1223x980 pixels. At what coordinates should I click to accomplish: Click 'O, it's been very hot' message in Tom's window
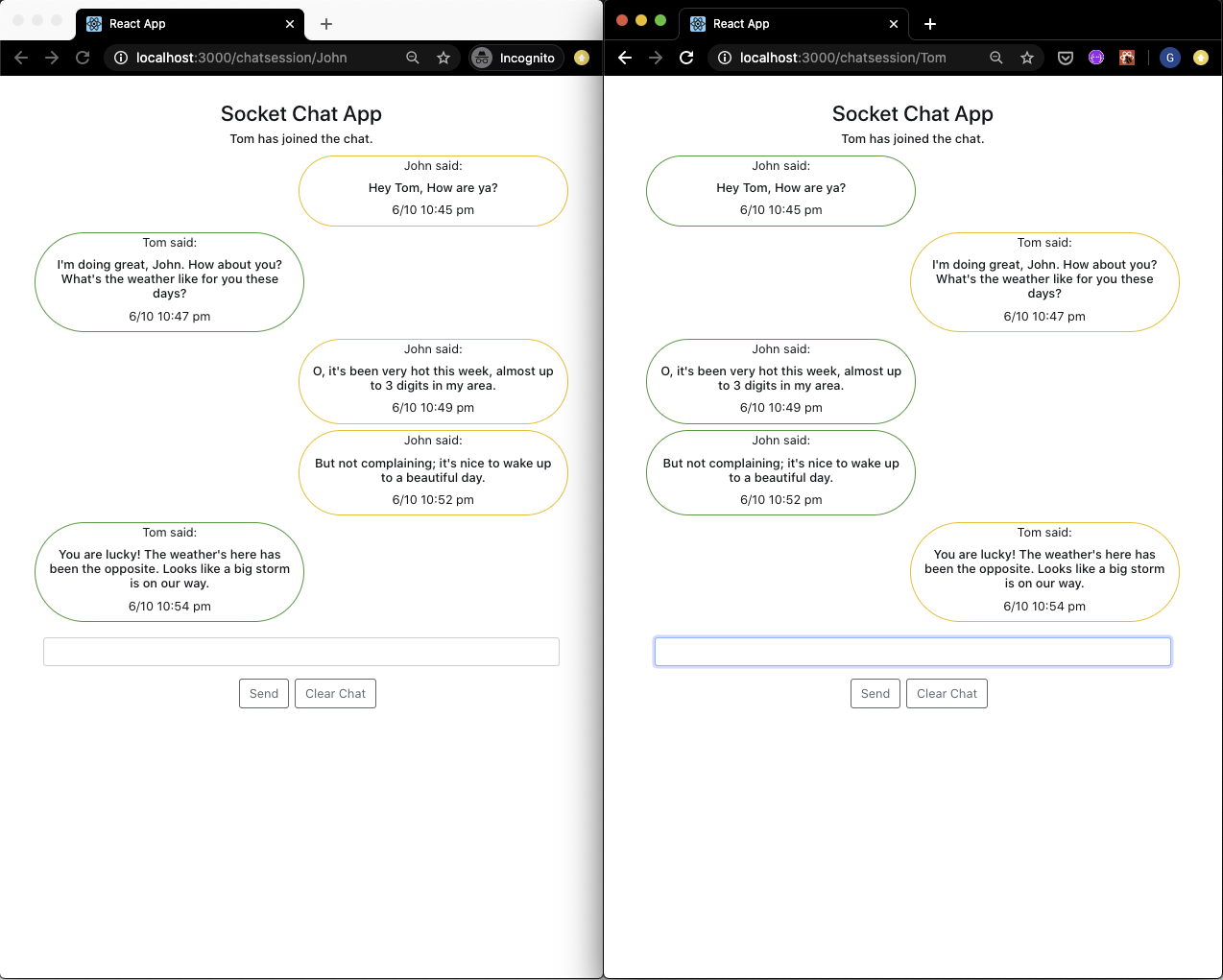[x=781, y=378]
